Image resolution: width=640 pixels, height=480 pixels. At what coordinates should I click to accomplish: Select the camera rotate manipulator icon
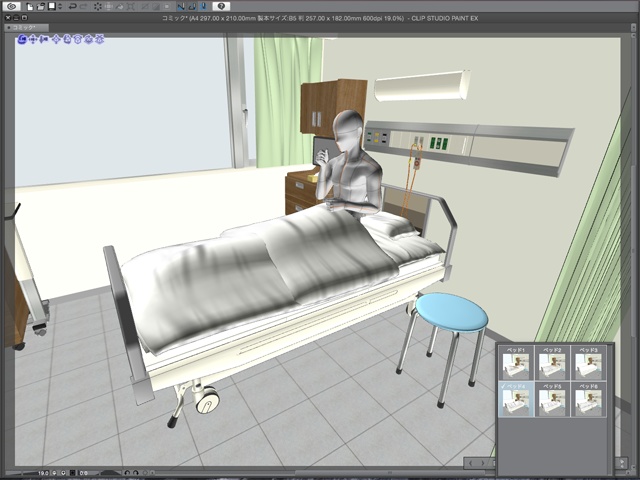(x=22, y=39)
